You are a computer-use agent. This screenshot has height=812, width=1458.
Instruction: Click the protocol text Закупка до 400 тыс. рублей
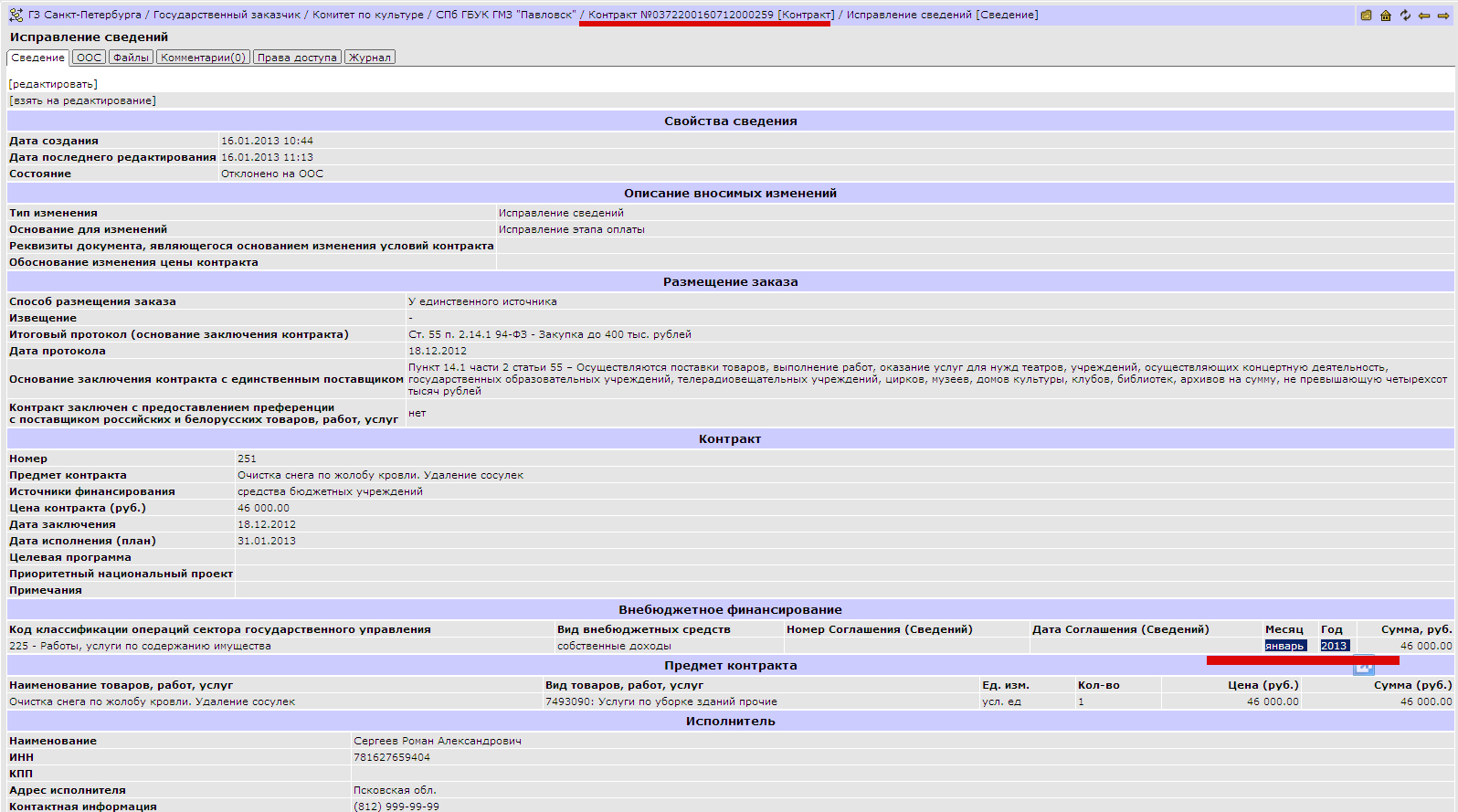click(615, 334)
